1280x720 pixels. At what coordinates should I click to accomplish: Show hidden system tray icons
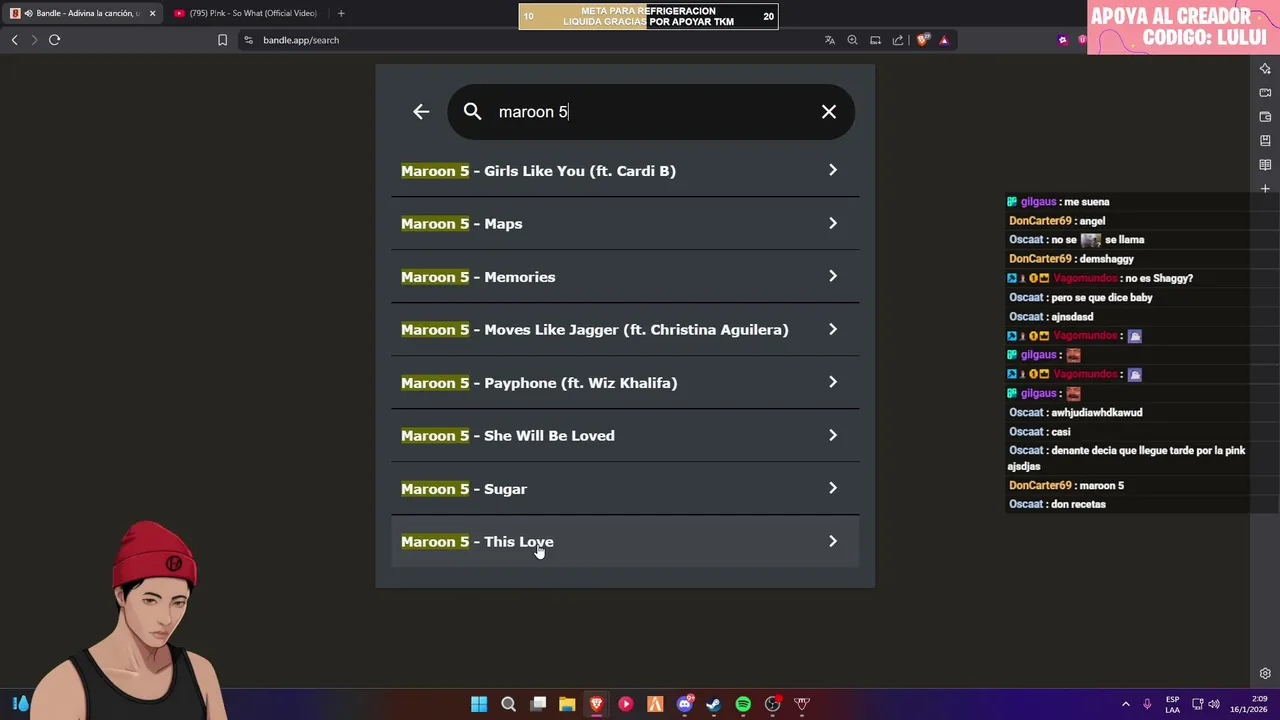pos(1125,704)
